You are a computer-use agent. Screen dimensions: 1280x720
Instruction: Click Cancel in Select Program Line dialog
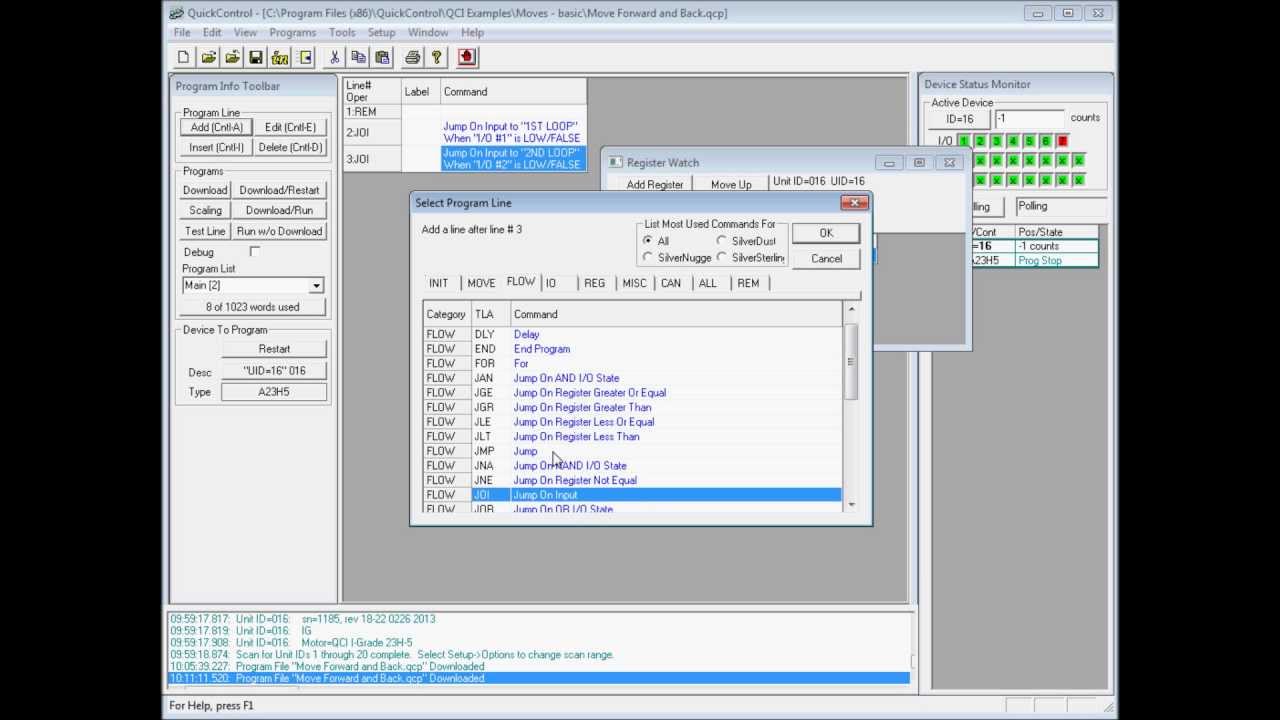point(826,258)
